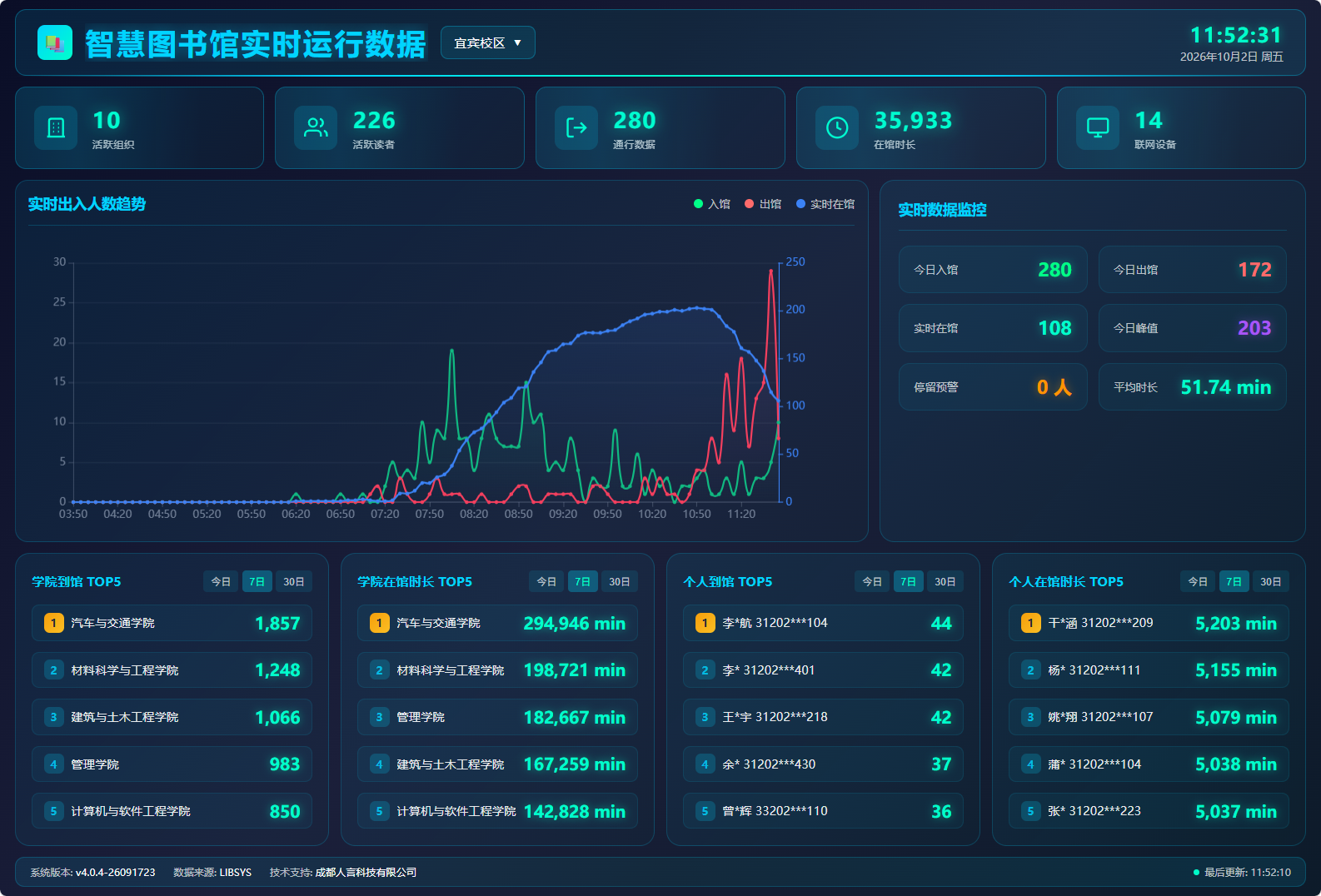
Task: Click the 数据来源 LIBSYS footer text
Action: (x=212, y=873)
